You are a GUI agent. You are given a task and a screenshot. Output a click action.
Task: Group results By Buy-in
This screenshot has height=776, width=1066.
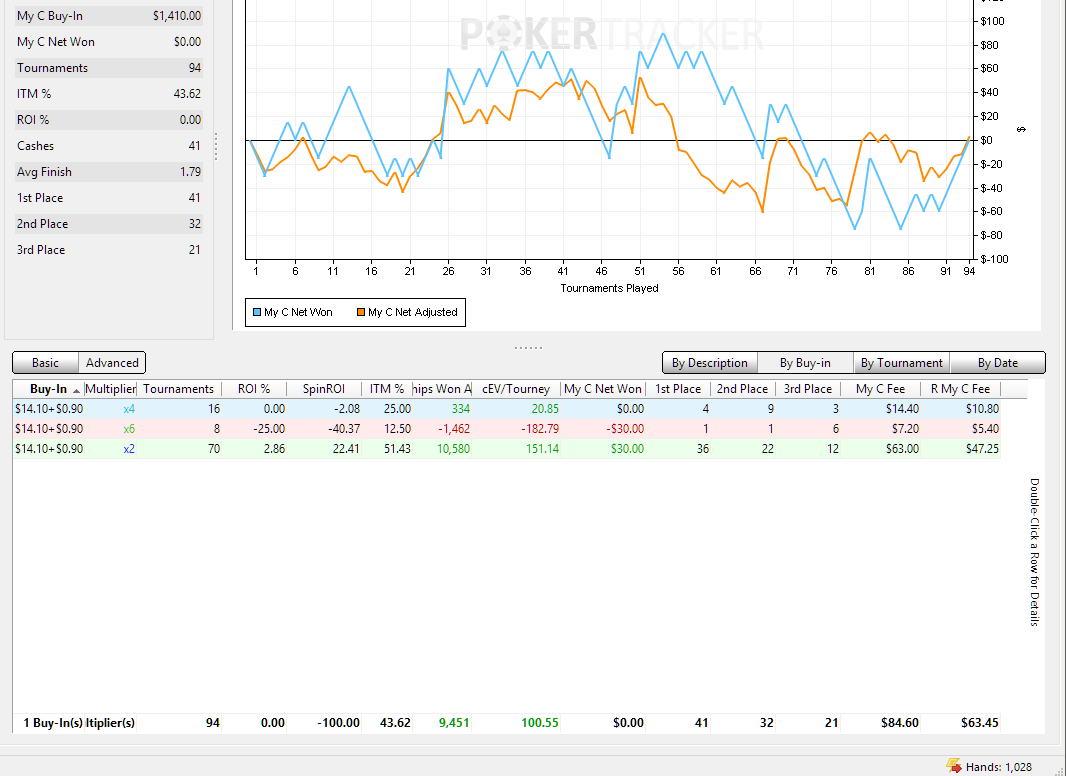(806, 363)
